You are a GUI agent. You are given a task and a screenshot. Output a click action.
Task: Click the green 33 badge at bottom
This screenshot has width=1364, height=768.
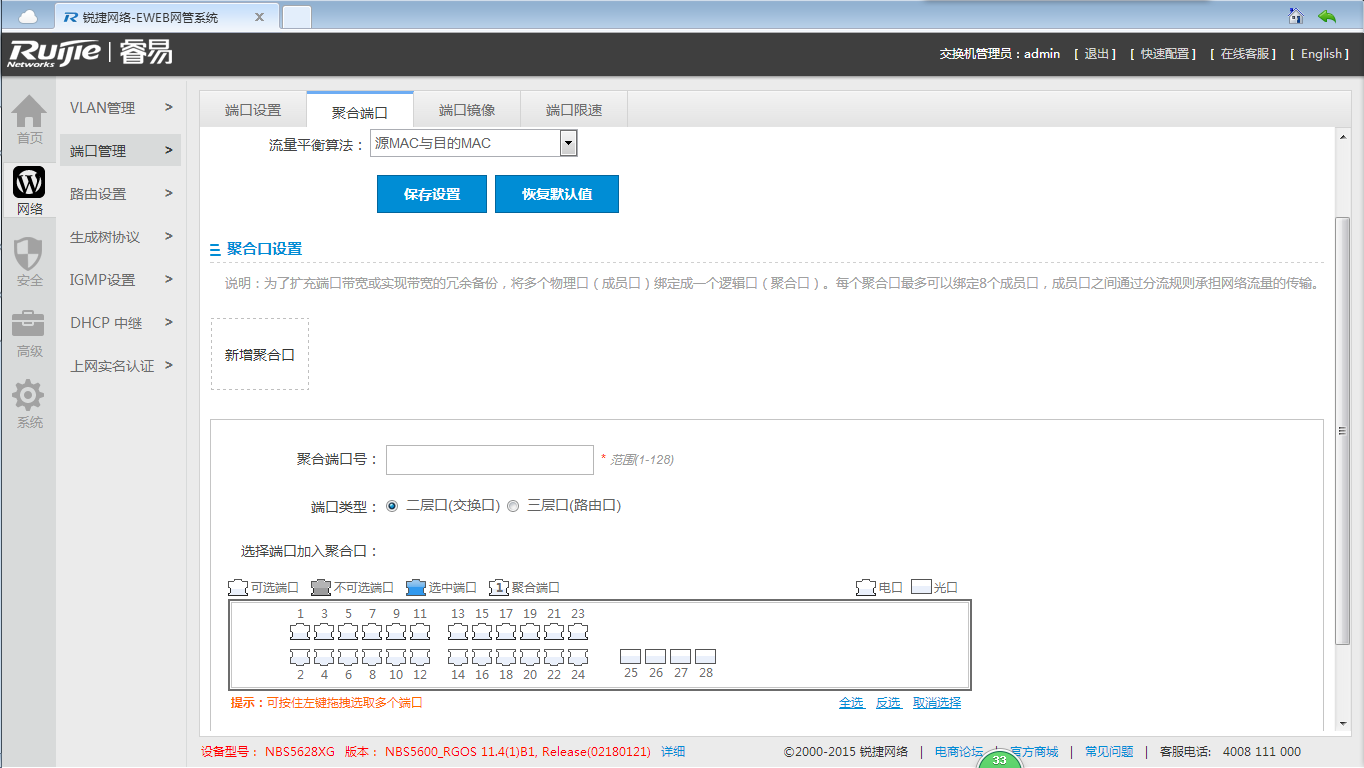(x=999, y=760)
